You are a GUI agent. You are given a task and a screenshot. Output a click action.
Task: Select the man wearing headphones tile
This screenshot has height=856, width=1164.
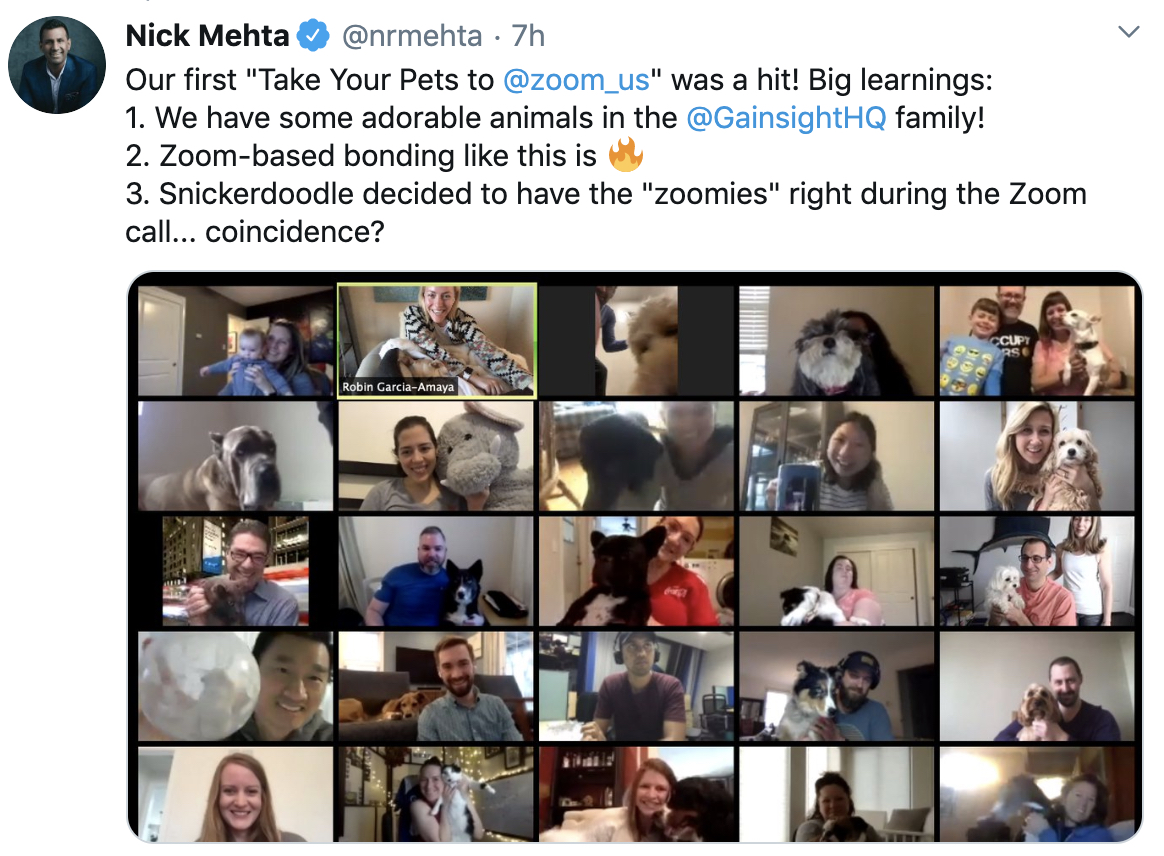(x=637, y=686)
